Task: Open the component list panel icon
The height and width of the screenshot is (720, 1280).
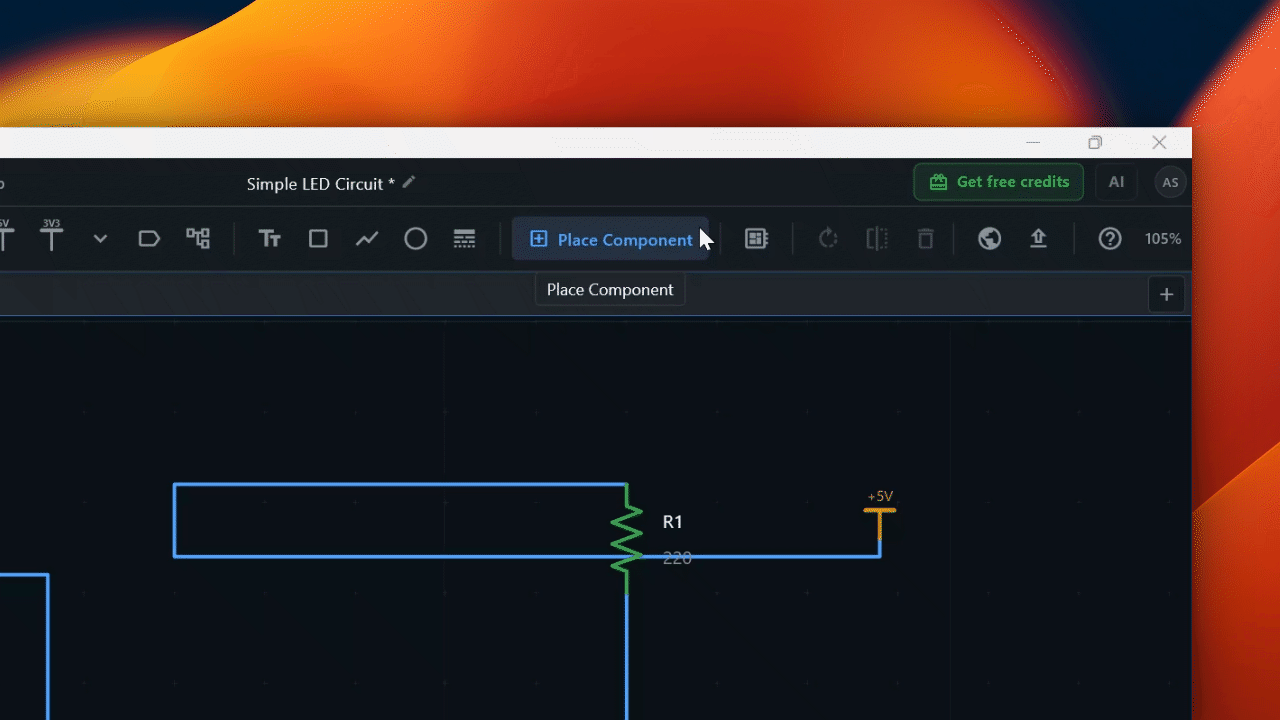Action: 756,239
